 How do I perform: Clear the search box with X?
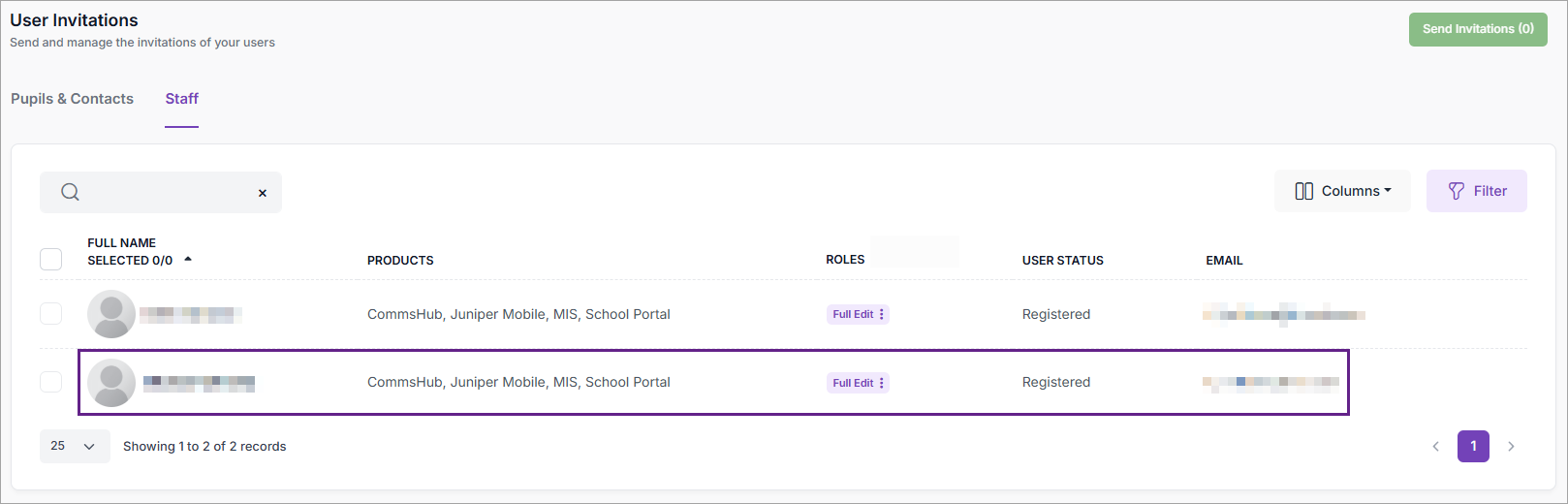pos(263,193)
